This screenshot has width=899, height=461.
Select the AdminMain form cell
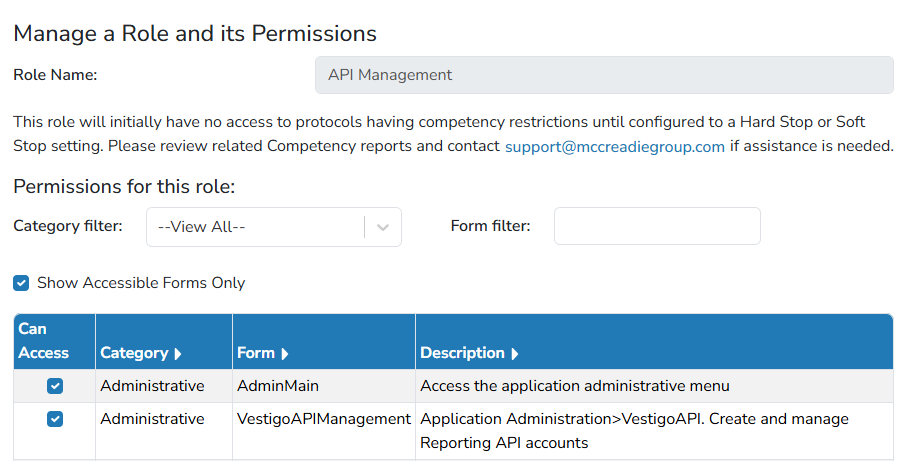pos(277,386)
